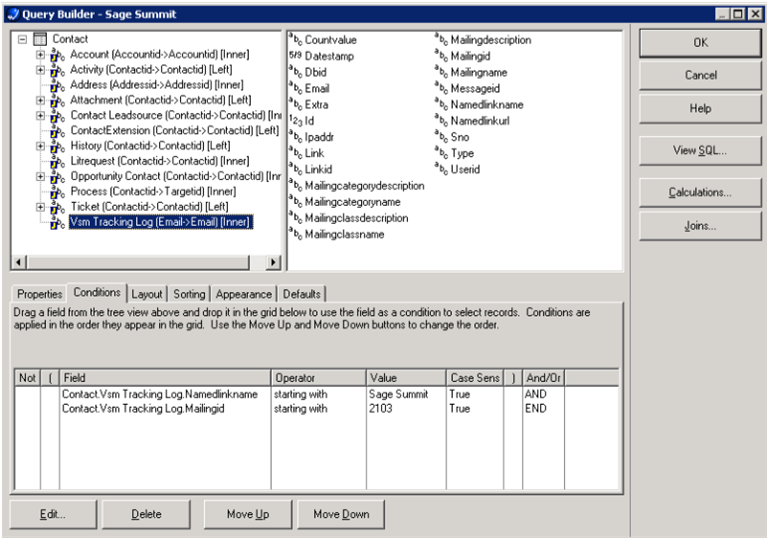Open the Properties tab
Image resolution: width=768 pixels, height=540 pixels.
[x=39, y=294]
